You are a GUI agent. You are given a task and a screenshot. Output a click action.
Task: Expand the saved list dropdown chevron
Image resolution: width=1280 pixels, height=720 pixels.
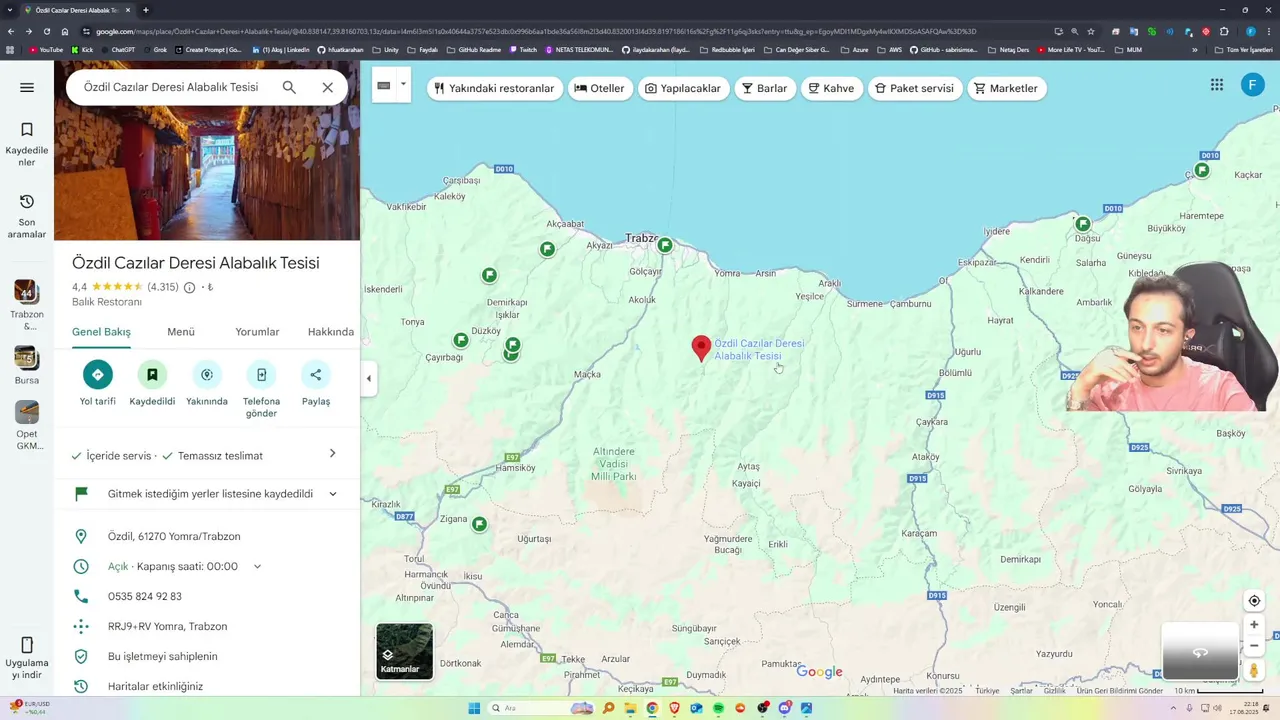point(333,494)
